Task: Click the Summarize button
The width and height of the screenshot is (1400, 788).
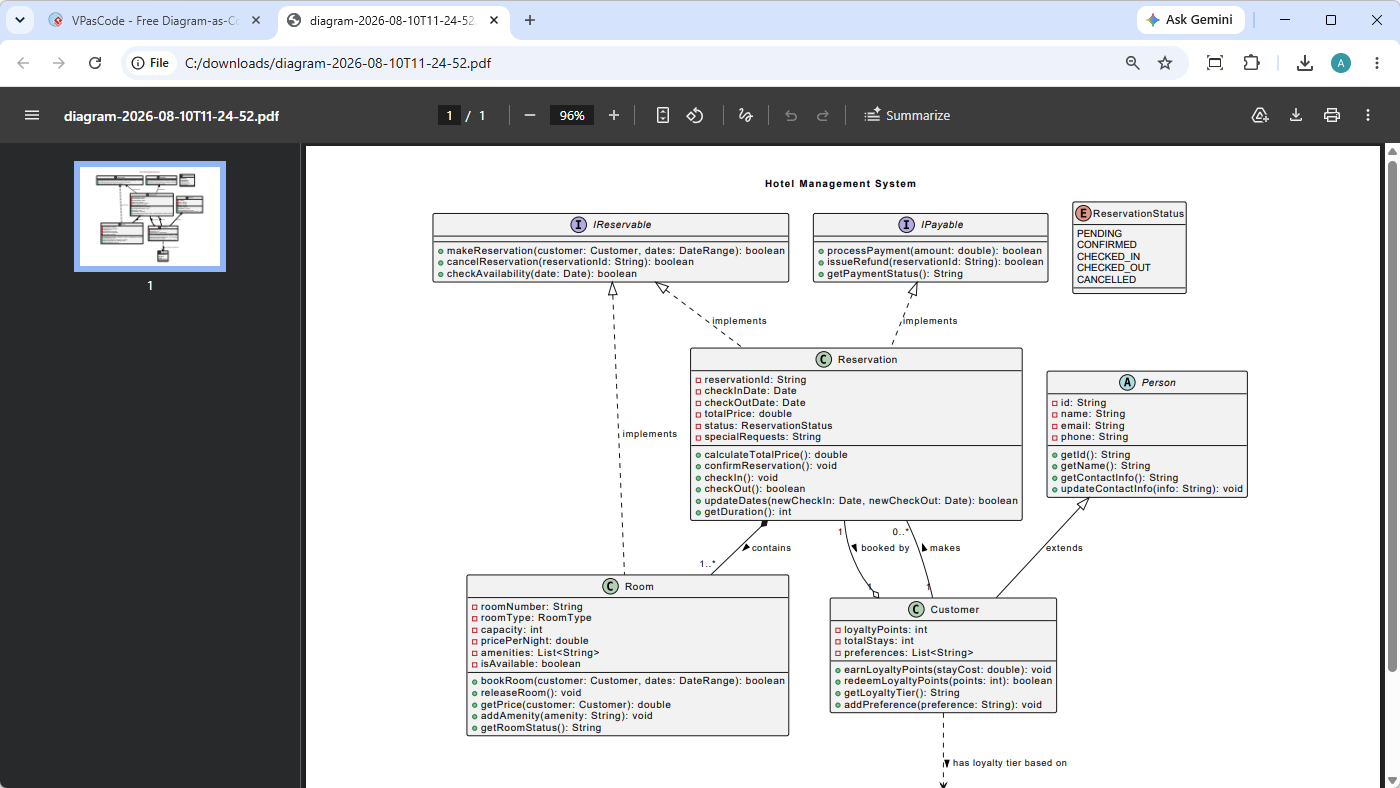Action: [x=907, y=115]
